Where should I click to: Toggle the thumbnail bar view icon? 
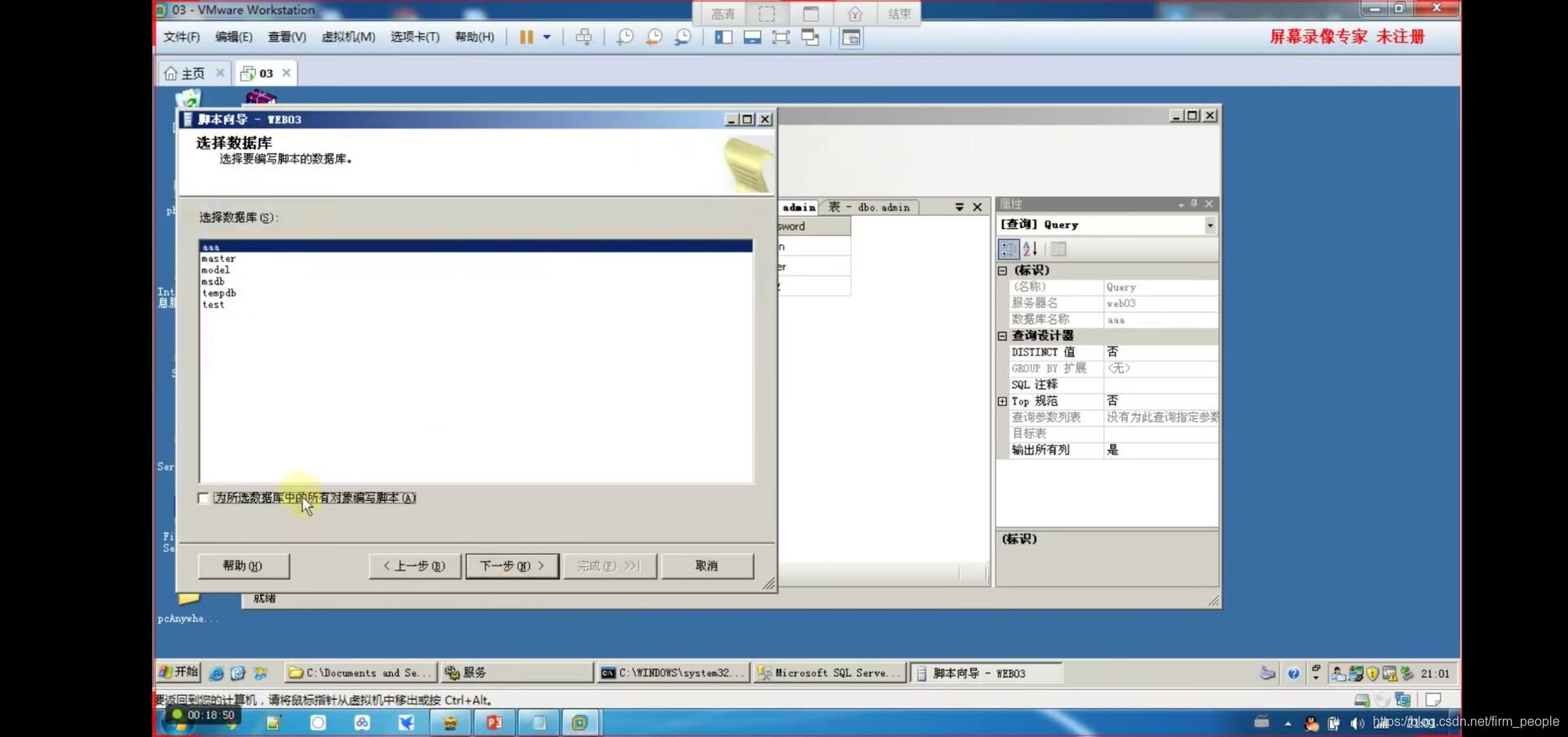click(752, 38)
